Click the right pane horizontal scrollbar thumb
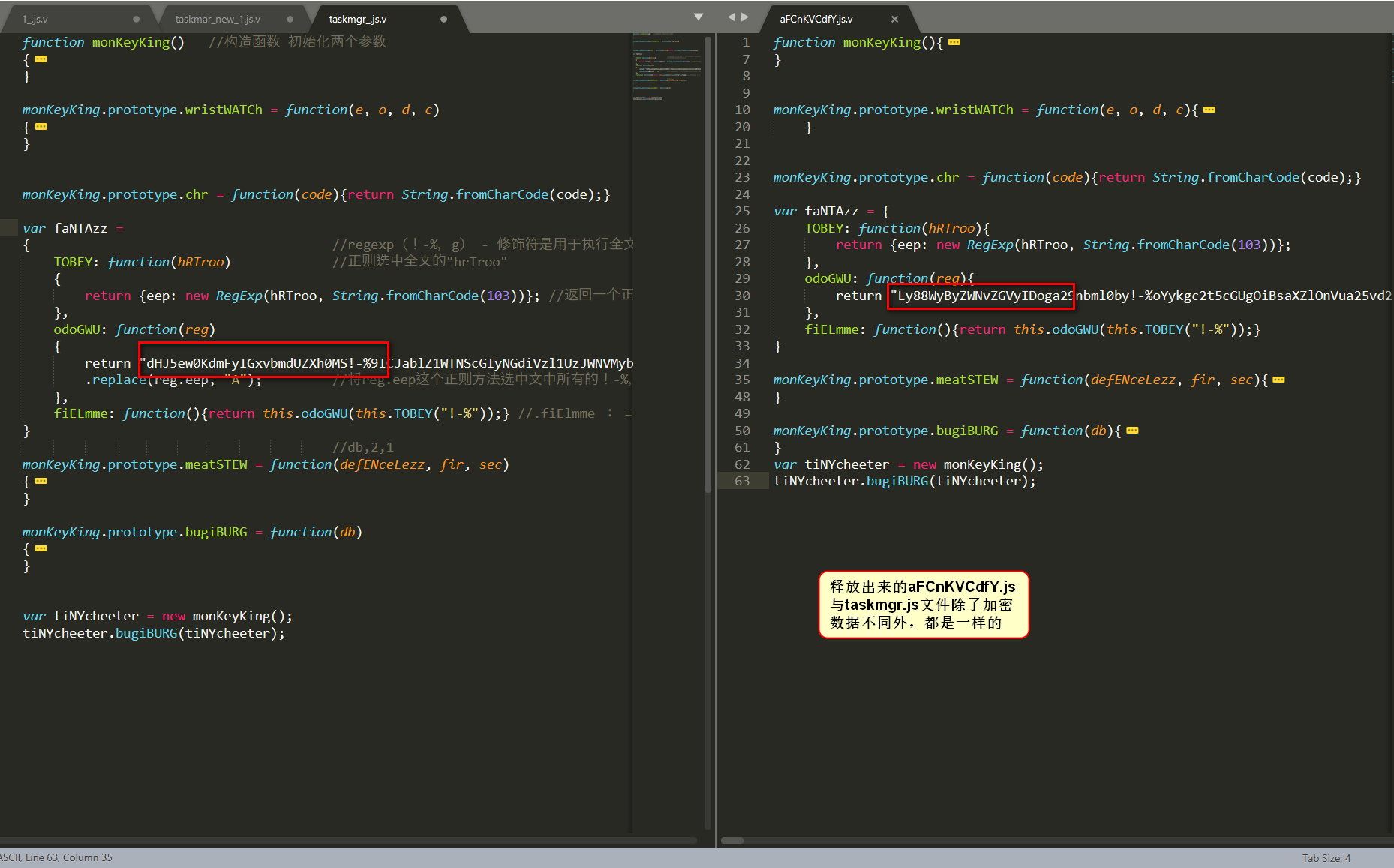The height and width of the screenshot is (868, 1394). [x=732, y=841]
